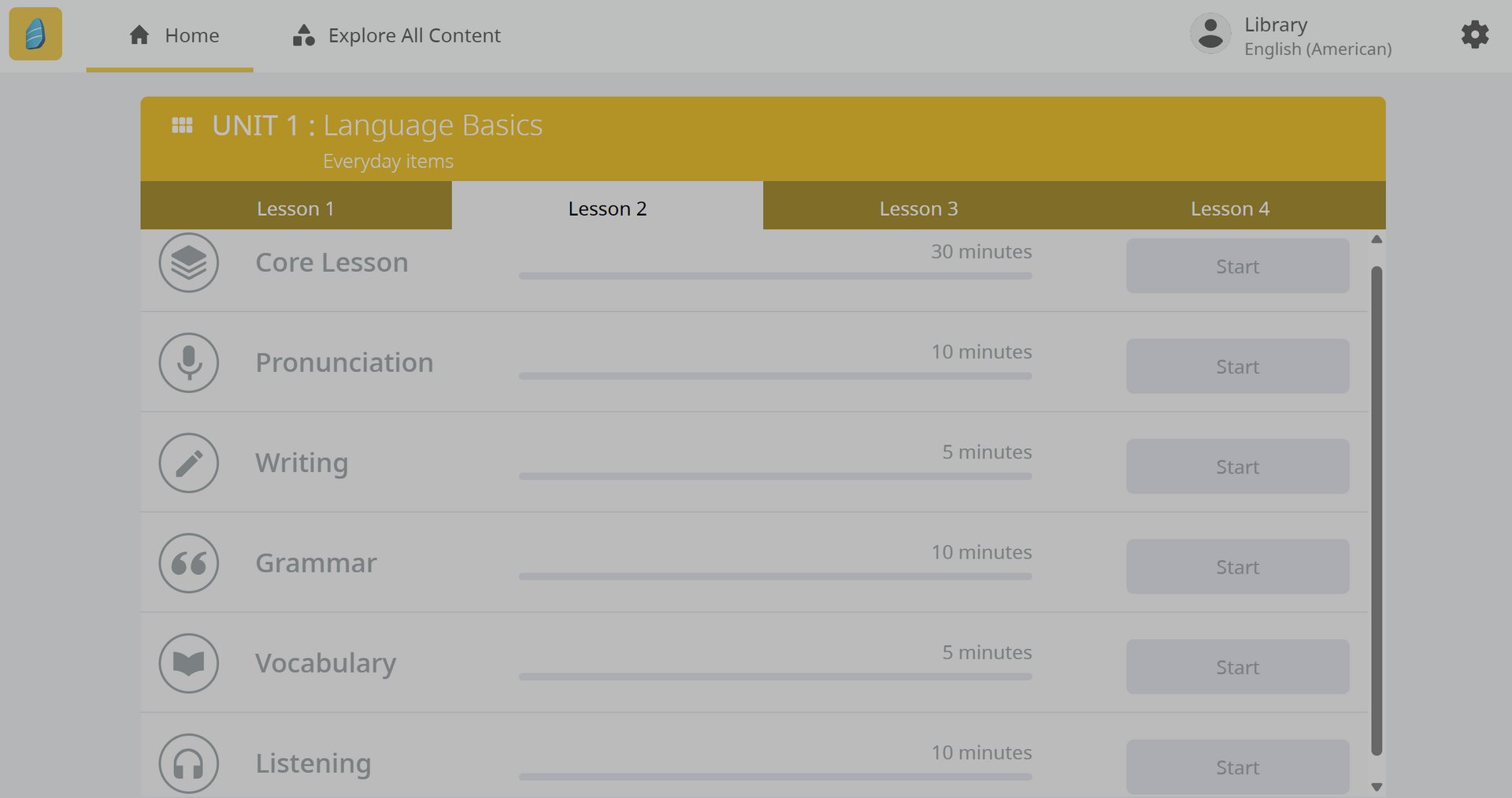1512x798 pixels.
Task: Click the Vocabulary open book icon
Action: (188, 663)
